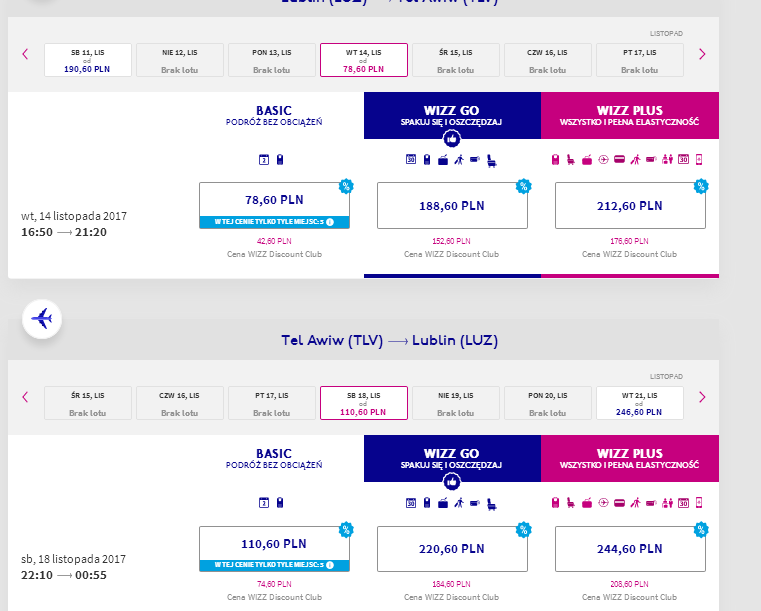The height and width of the screenshot is (611, 761).
Task: Click the percent discount badge on 244,60 PLN fare
Action: [701, 529]
